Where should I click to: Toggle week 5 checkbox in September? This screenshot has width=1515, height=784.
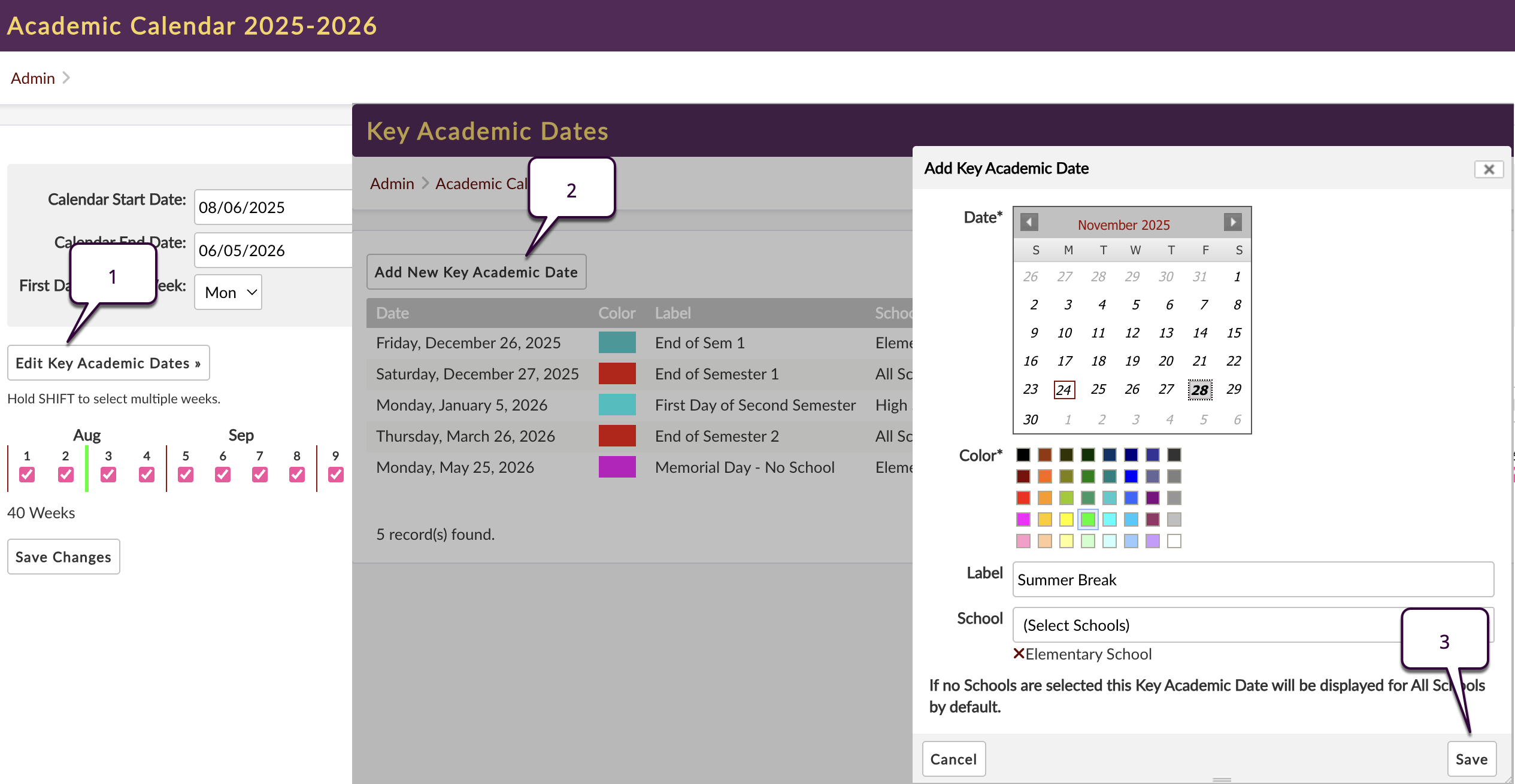point(186,475)
